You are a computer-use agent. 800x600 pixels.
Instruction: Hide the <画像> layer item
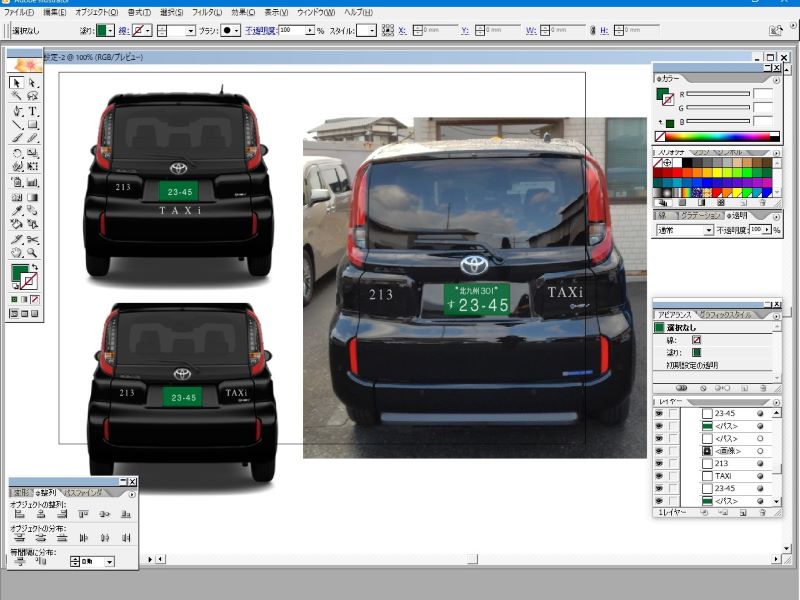point(659,451)
